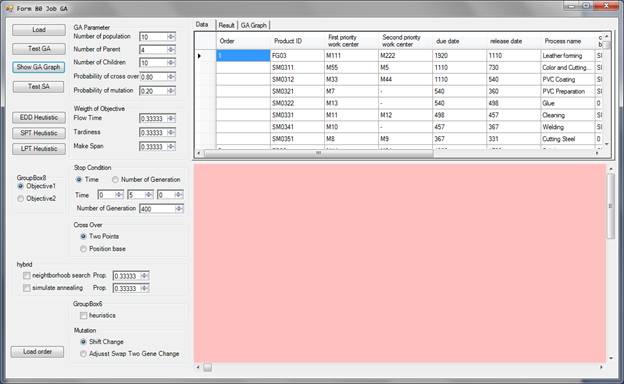
Task: Click Second priority work center header
Action: click(406, 41)
